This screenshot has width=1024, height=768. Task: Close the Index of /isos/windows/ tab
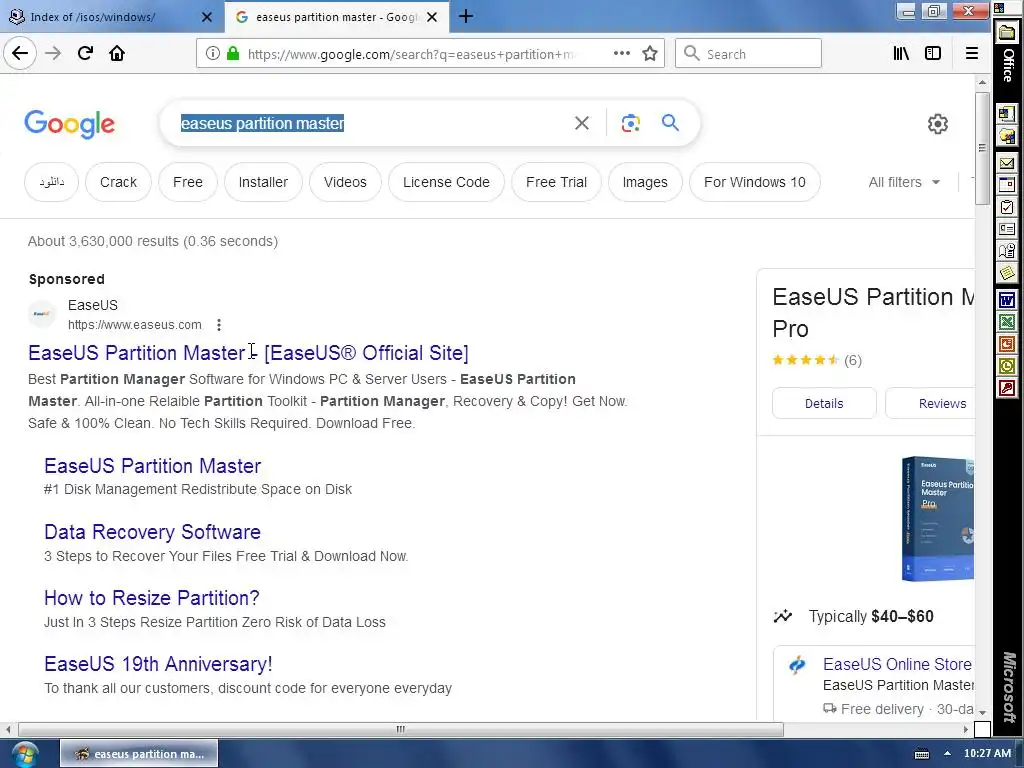click(207, 17)
